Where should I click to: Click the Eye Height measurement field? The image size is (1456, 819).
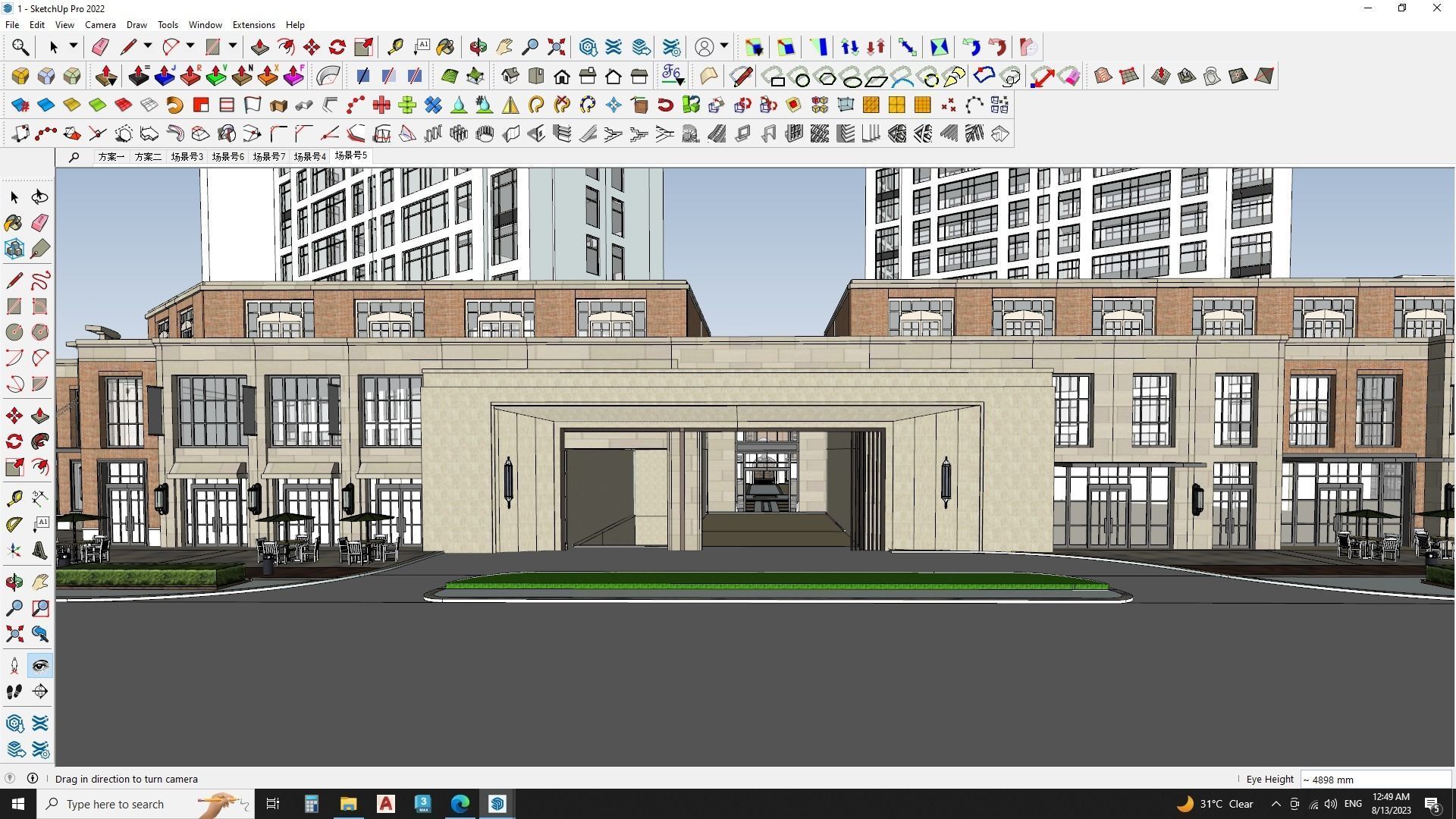click(x=1375, y=780)
